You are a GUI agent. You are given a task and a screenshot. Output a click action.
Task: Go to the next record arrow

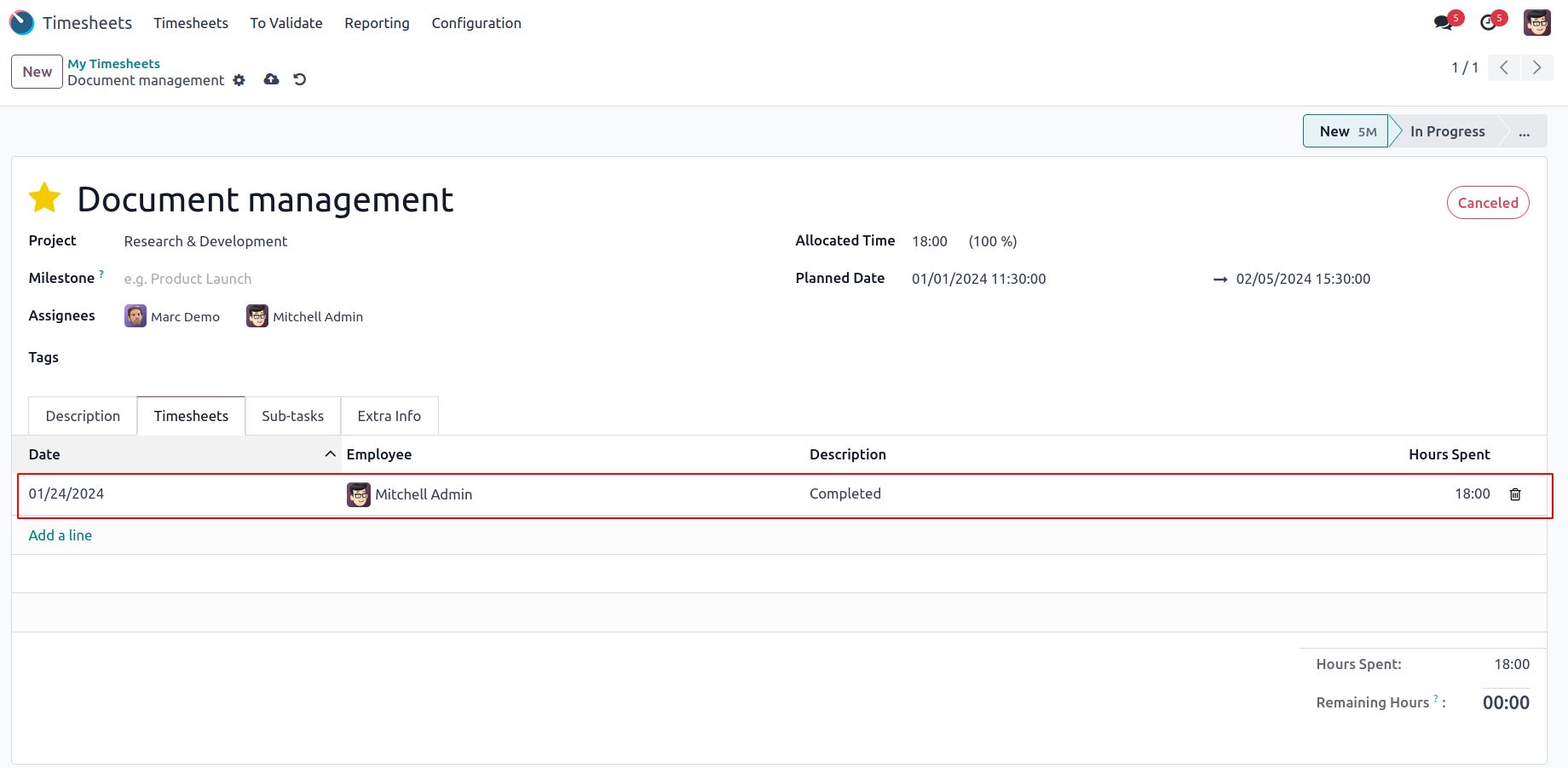click(1536, 67)
